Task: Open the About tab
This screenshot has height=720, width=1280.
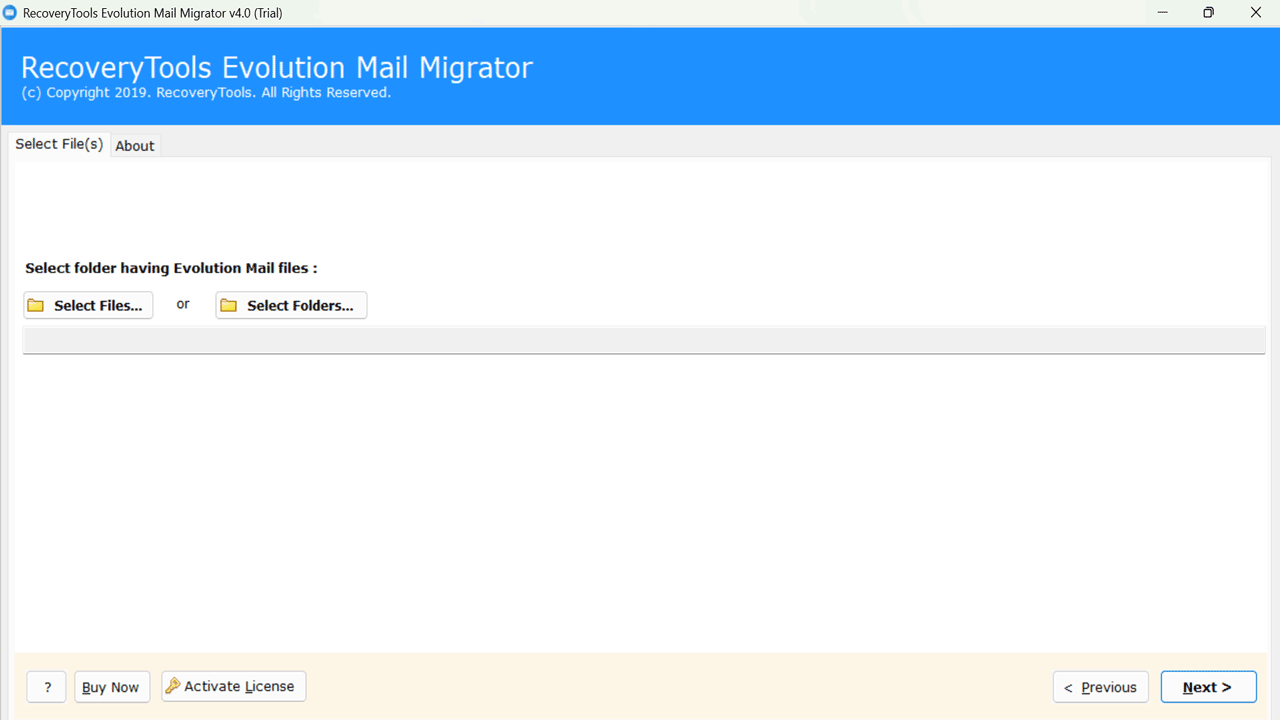Action: point(135,146)
